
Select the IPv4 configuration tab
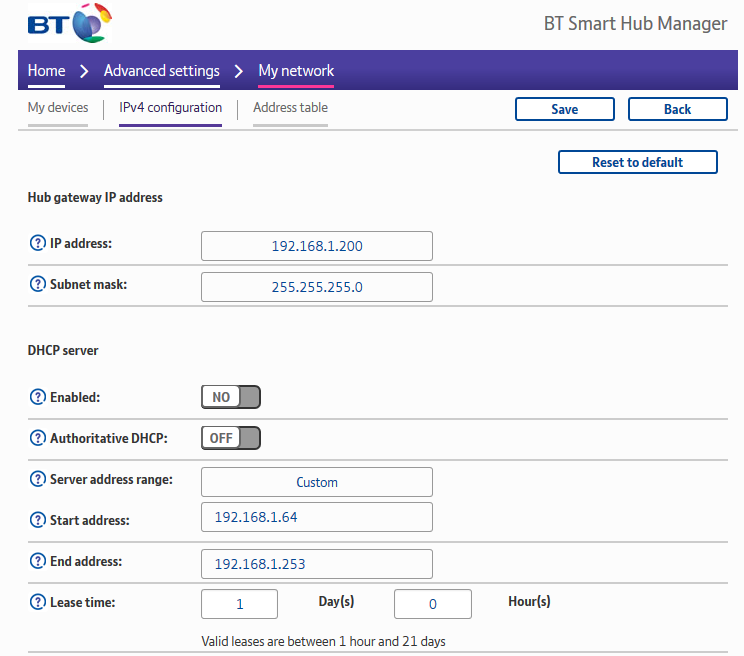click(170, 108)
